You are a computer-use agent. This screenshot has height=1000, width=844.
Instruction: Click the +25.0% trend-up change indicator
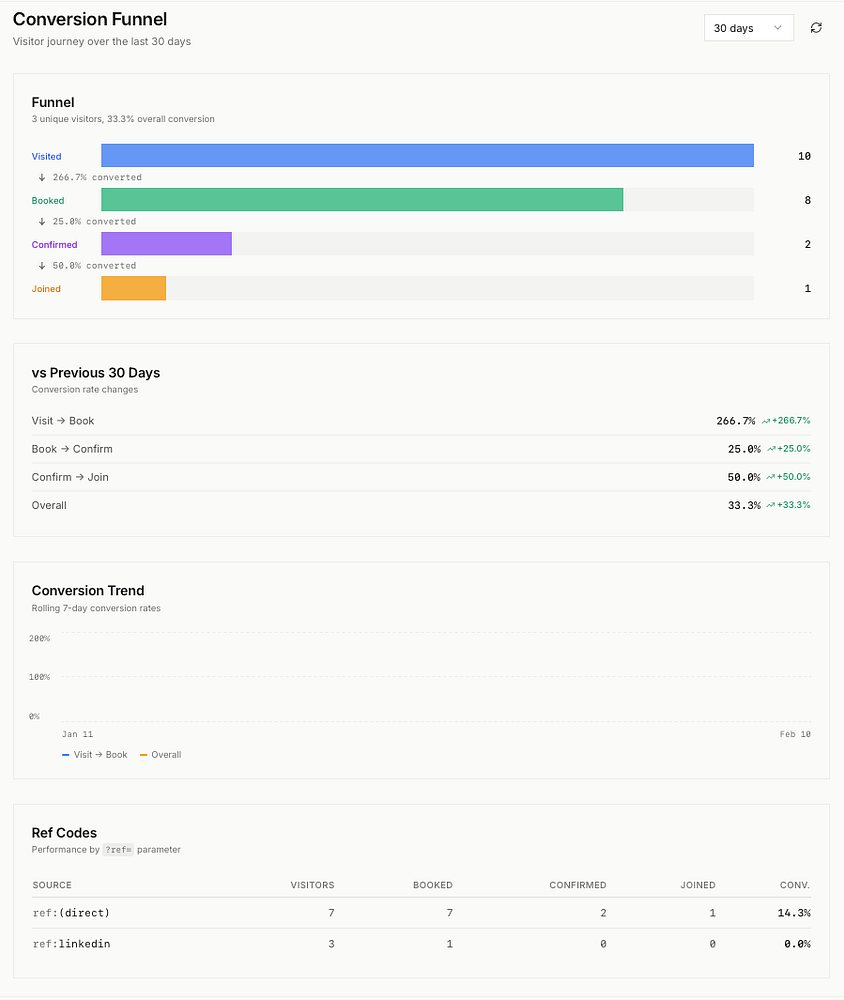click(788, 449)
